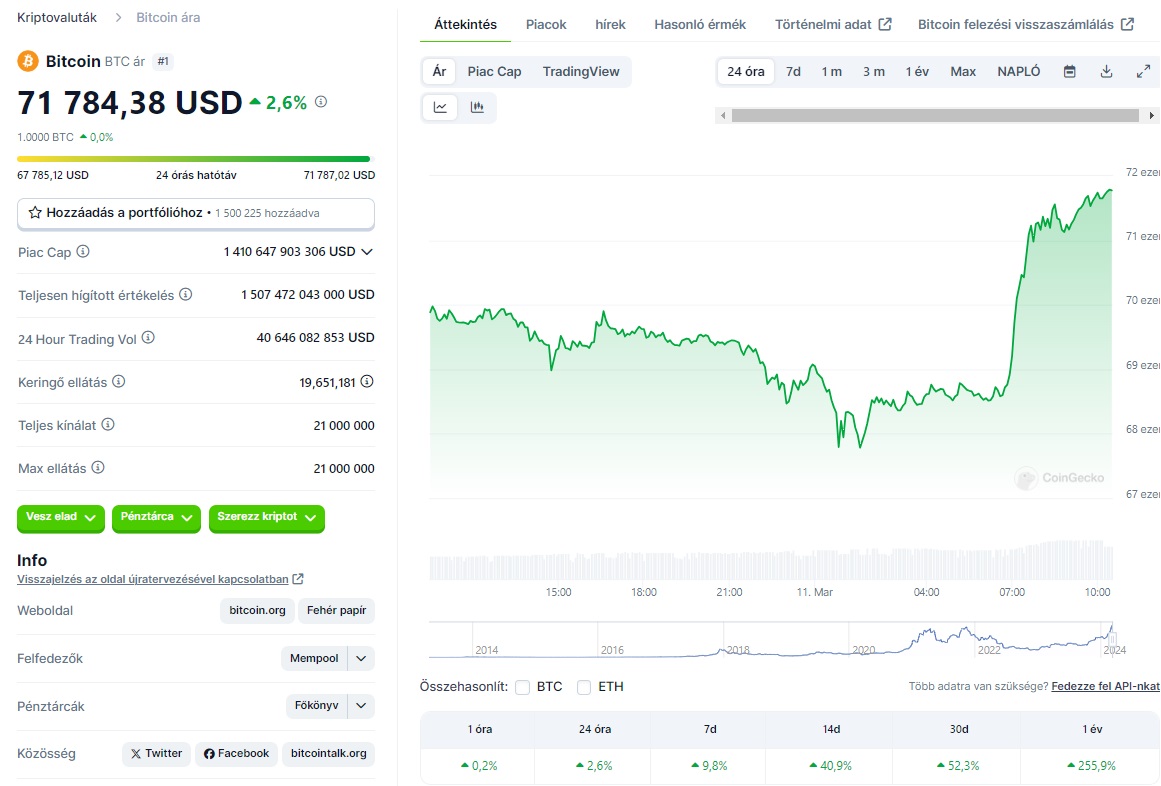The image size is (1161, 786).
Task: Click the star icon on portfolio button
Action: [35, 212]
